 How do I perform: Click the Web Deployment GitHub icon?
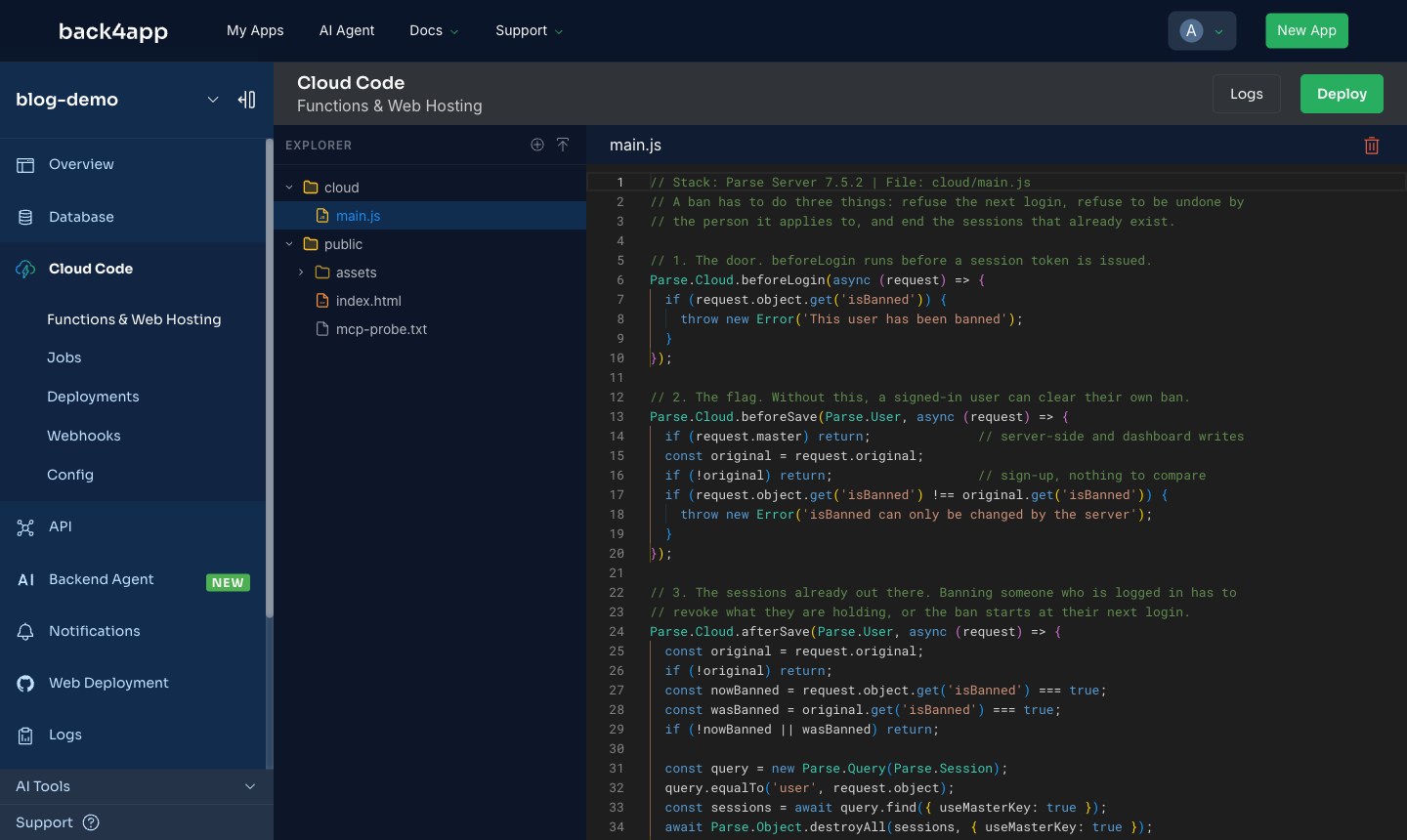point(25,684)
